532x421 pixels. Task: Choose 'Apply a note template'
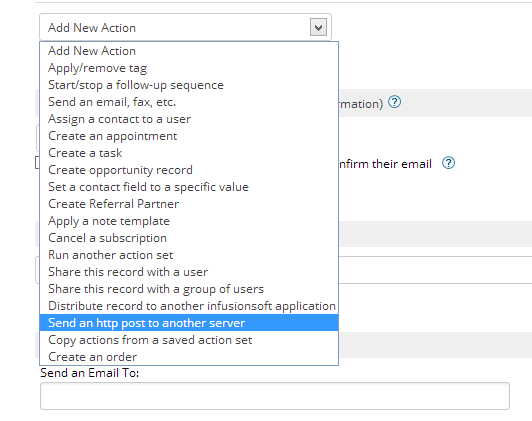click(189, 221)
